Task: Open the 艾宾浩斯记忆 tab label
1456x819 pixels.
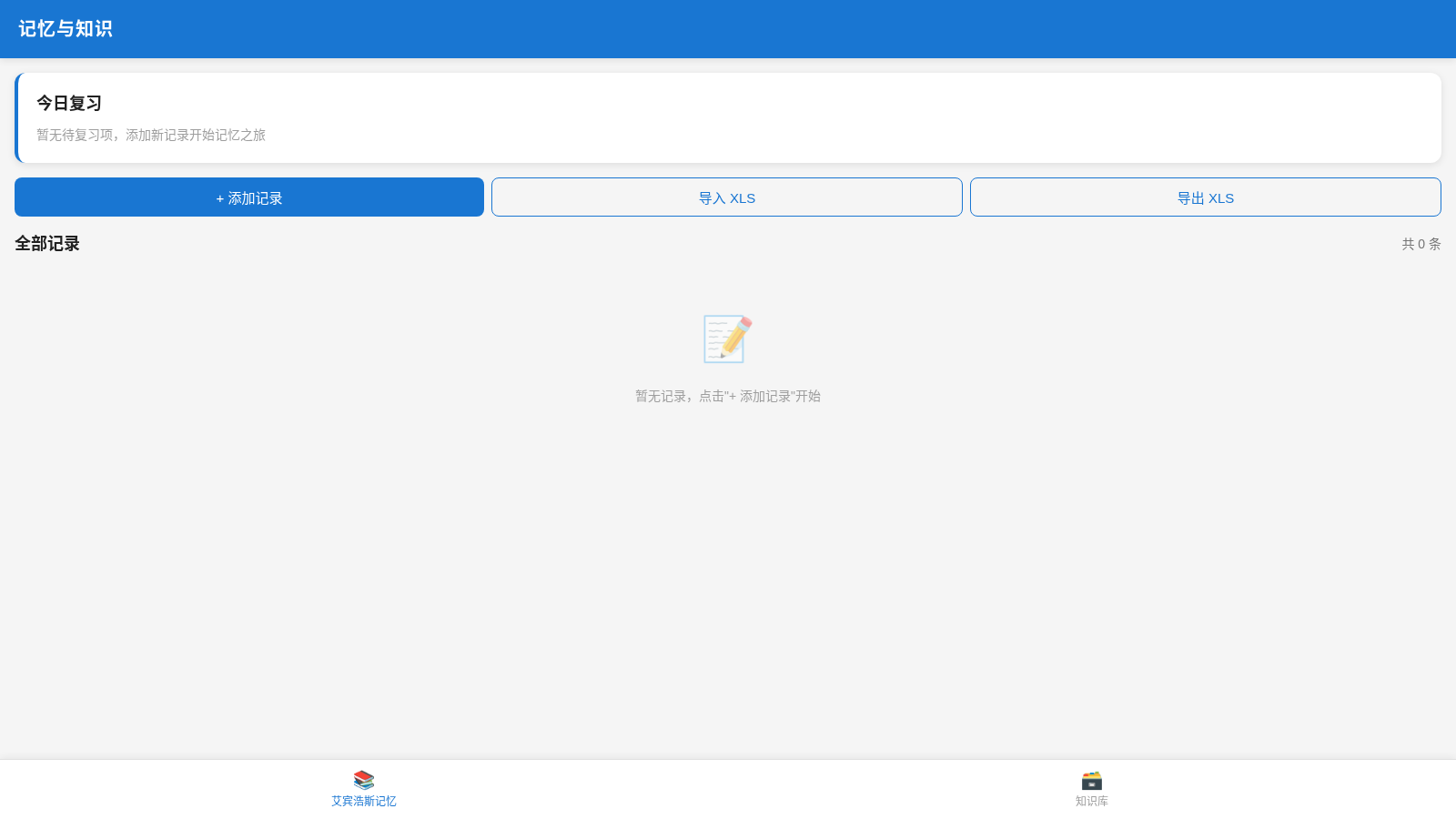Action: click(364, 801)
